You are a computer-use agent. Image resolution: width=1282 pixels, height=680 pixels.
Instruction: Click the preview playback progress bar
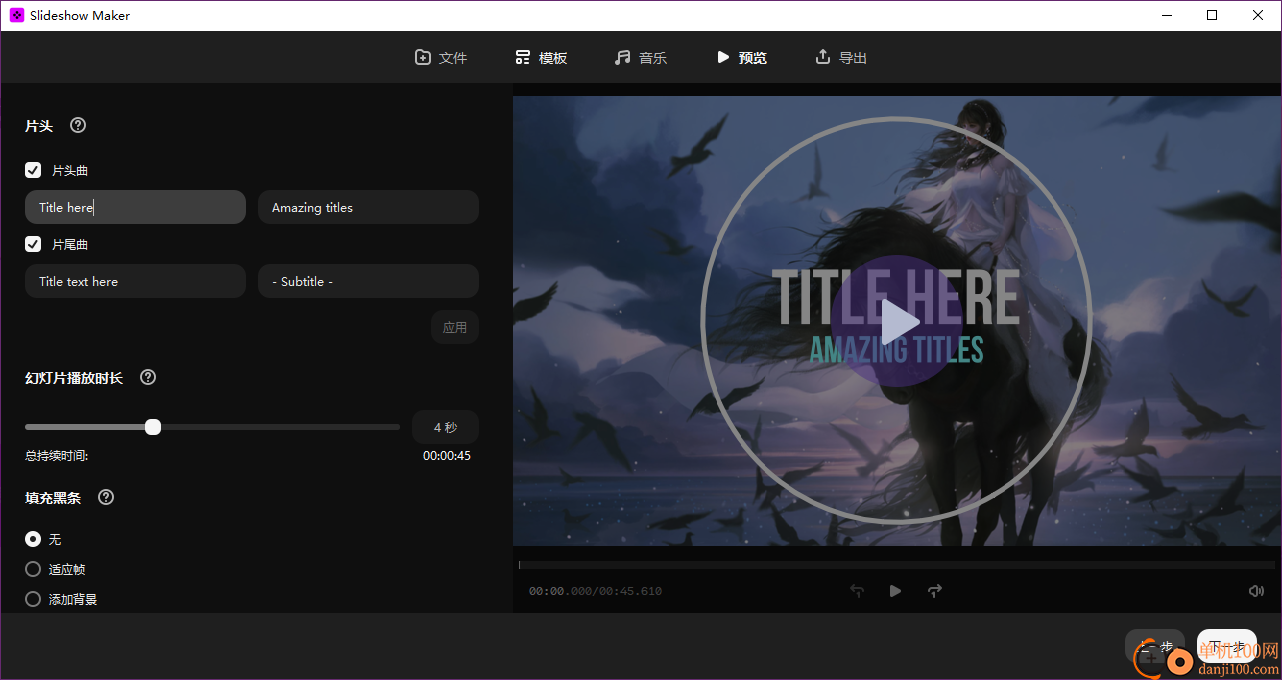[x=897, y=565]
